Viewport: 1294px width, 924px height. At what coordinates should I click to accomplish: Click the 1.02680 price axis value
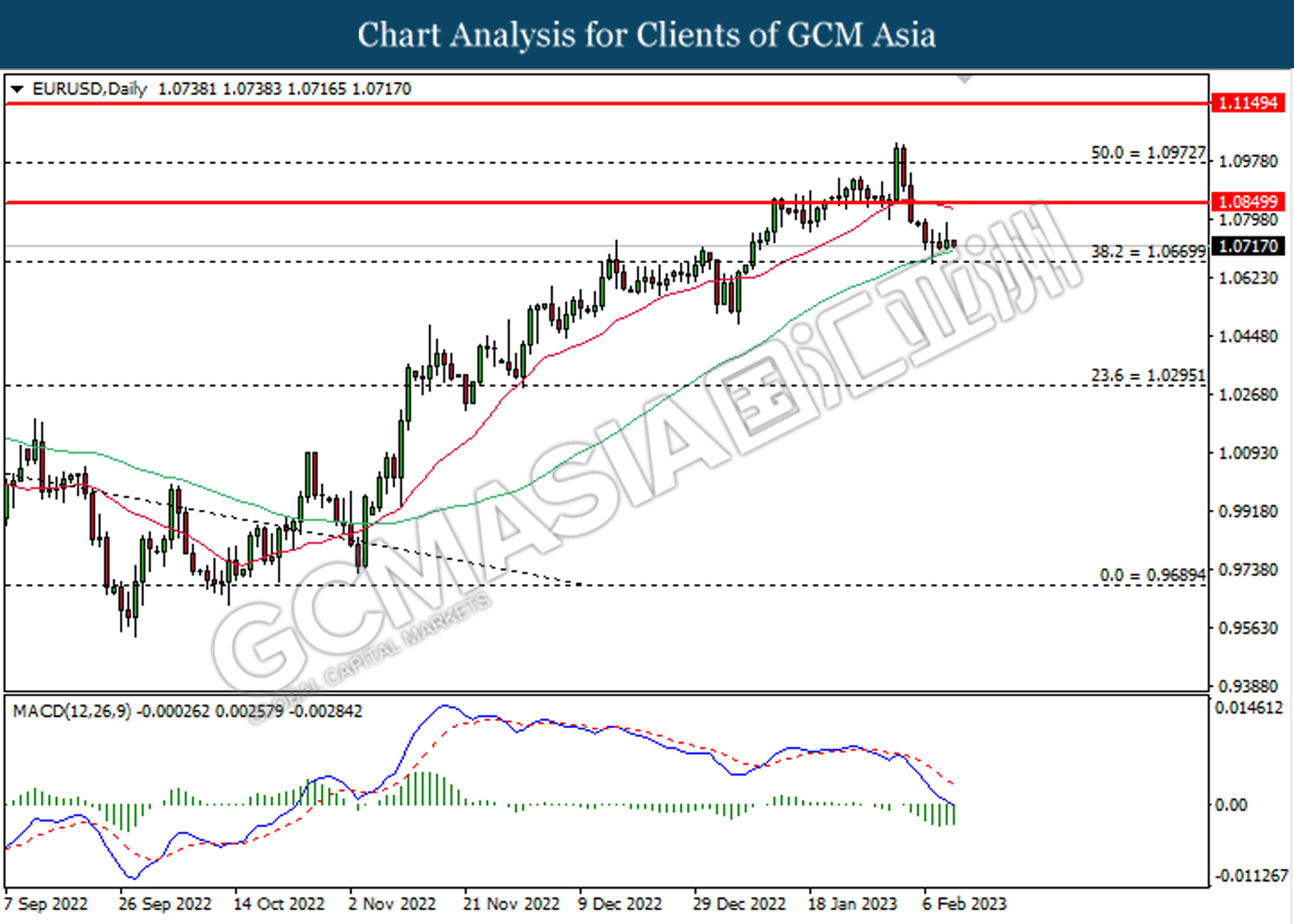coord(1248,394)
